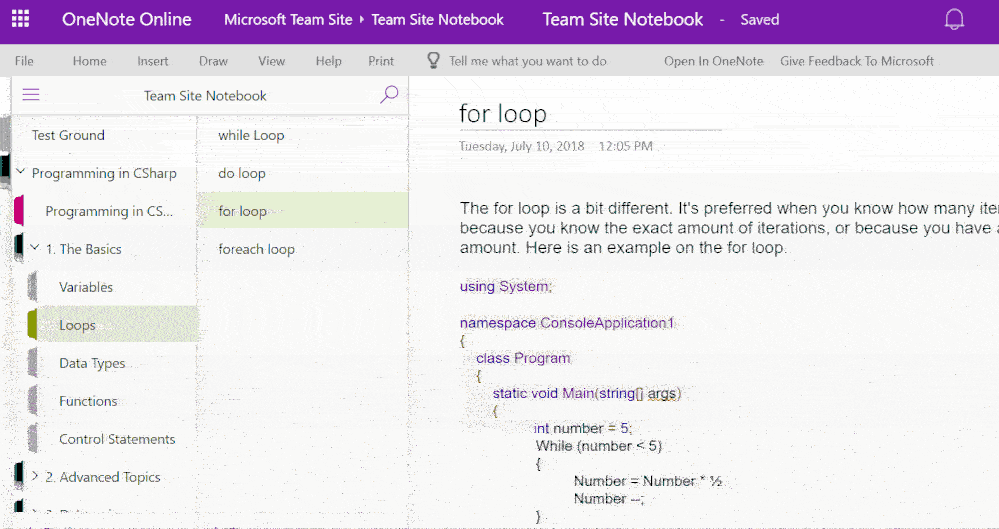The image size is (999, 529).
Task: Click the page date Tuesday, July 10, 2018
Action: [522, 146]
